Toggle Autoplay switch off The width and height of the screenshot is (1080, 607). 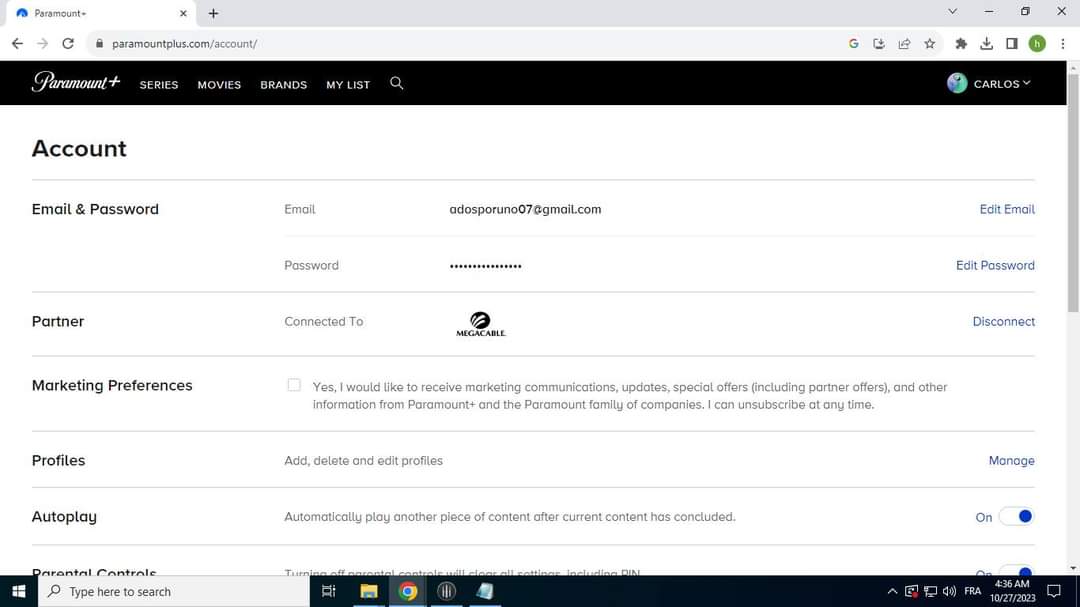point(1017,517)
